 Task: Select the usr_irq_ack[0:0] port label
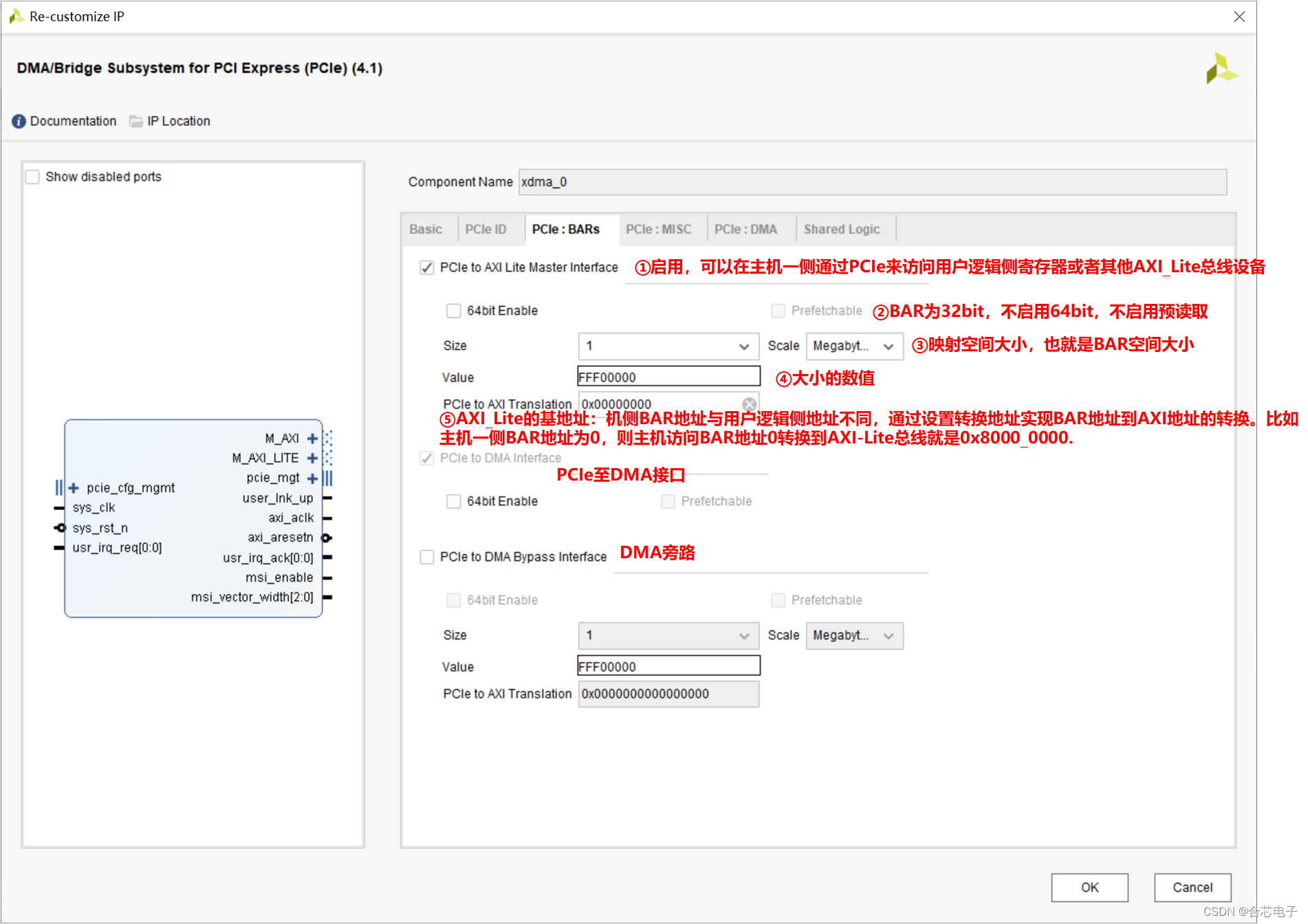tap(268, 558)
